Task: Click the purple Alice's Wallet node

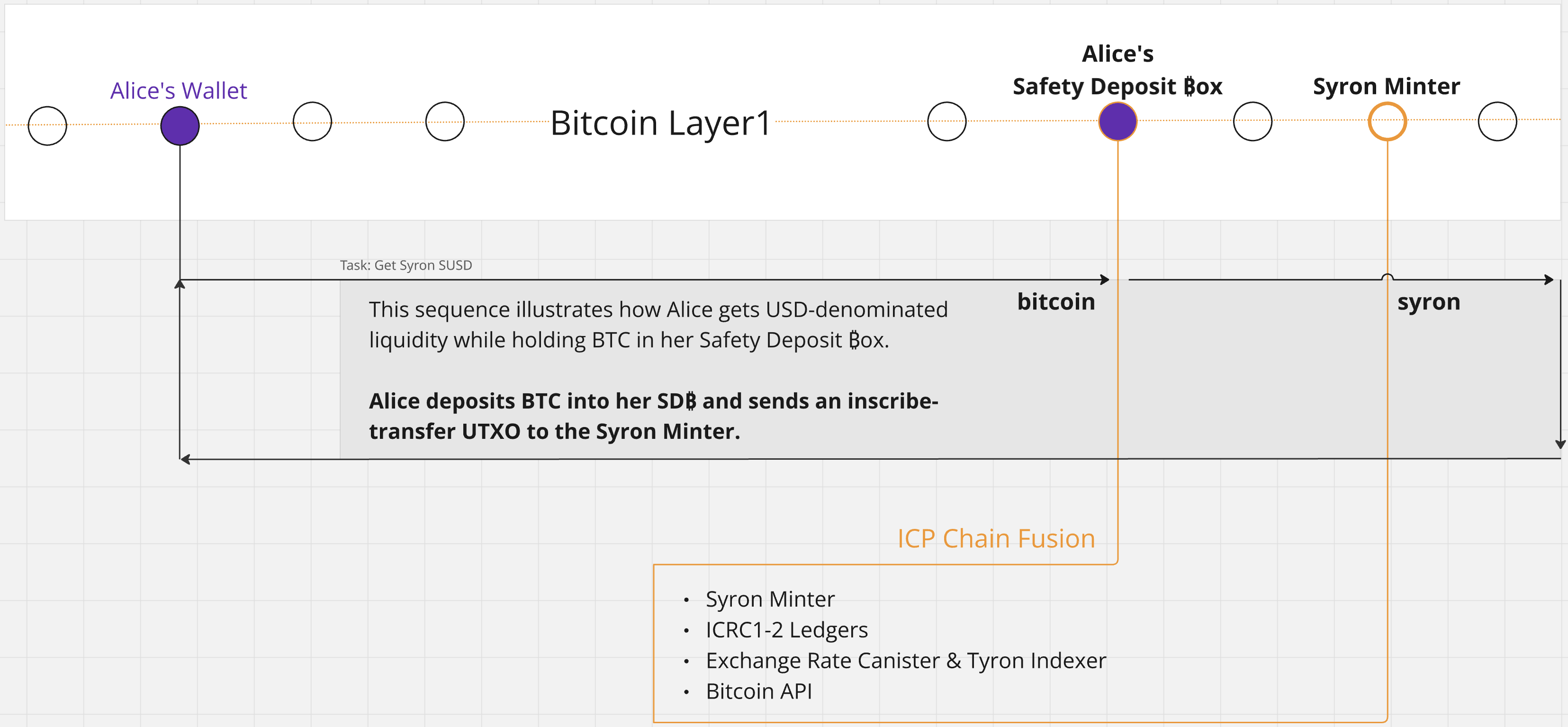Action: point(180,126)
